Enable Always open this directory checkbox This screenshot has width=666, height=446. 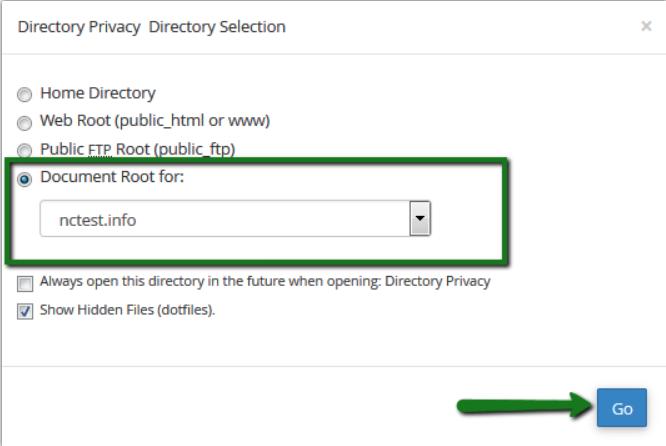25,284
